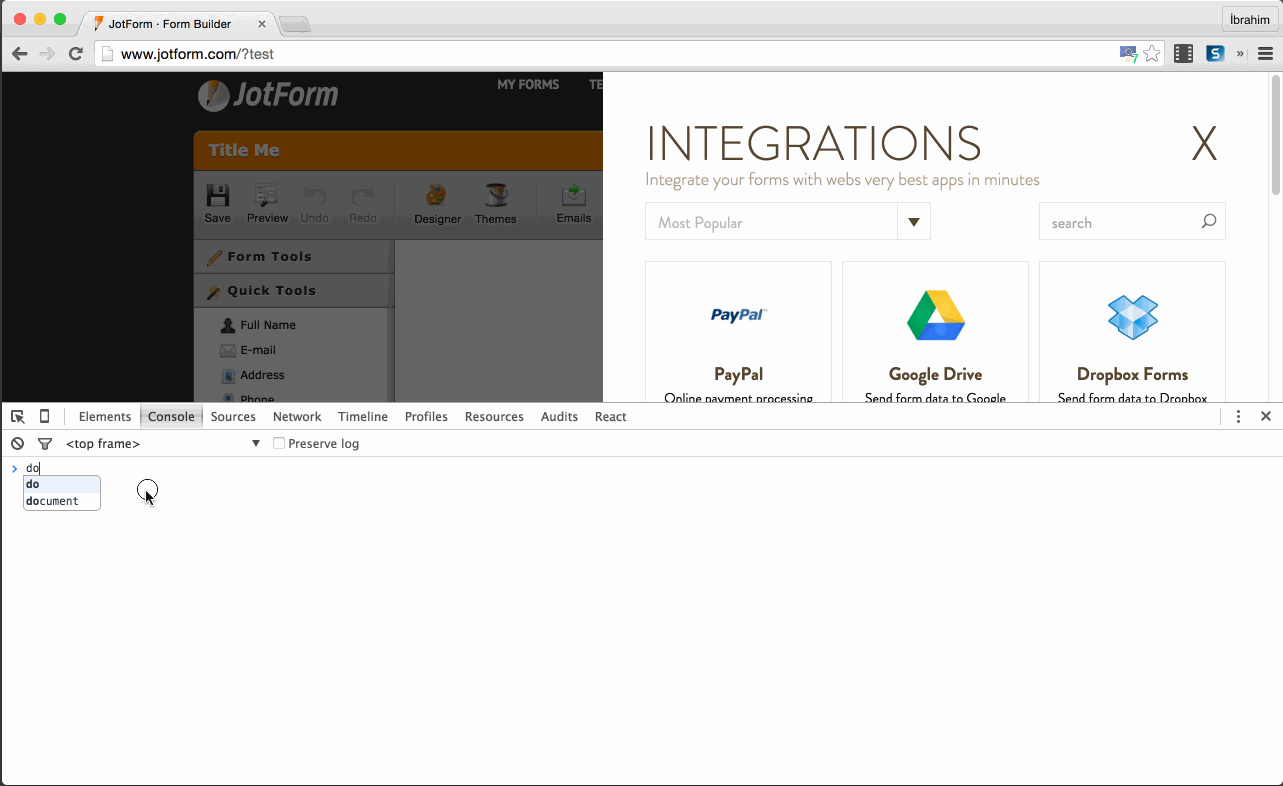Clear console log icon
Image resolution: width=1283 pixels, height=786 pixels.
17,443
